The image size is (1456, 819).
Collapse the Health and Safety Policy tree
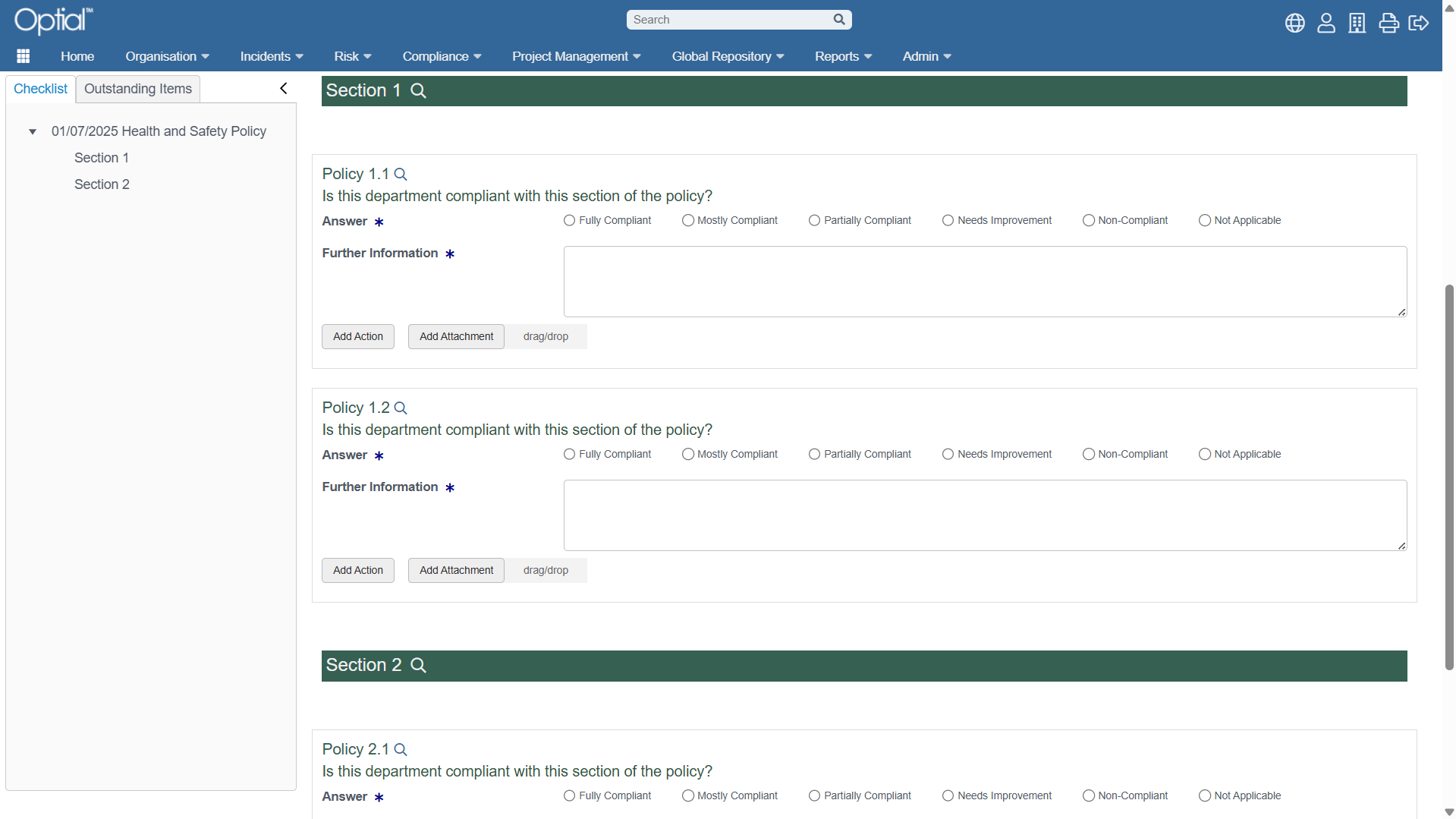click(32, 131)
